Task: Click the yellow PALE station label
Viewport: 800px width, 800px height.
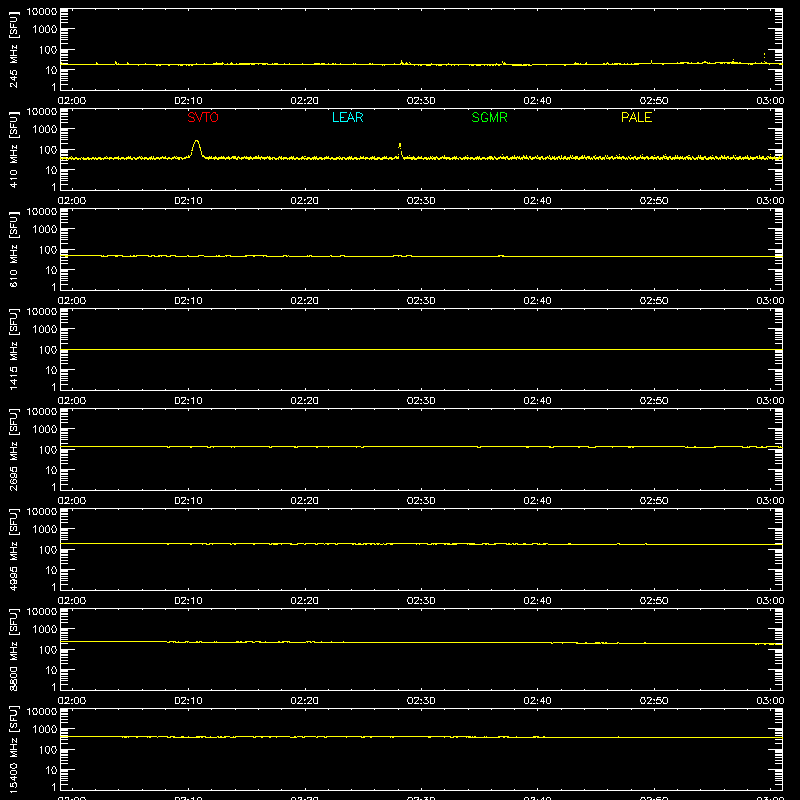Action: (x=636, y=117)
